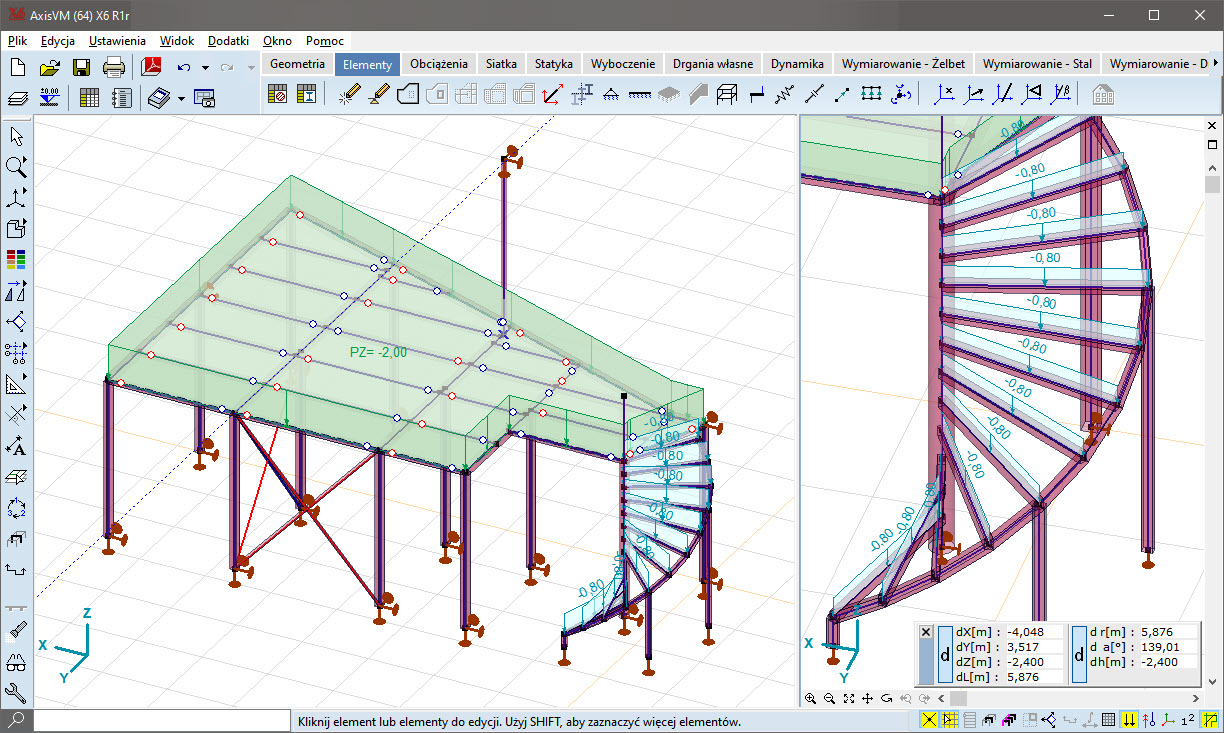Close the coordinate window with the X button
1224x733 pixels.
coord(925,632)
